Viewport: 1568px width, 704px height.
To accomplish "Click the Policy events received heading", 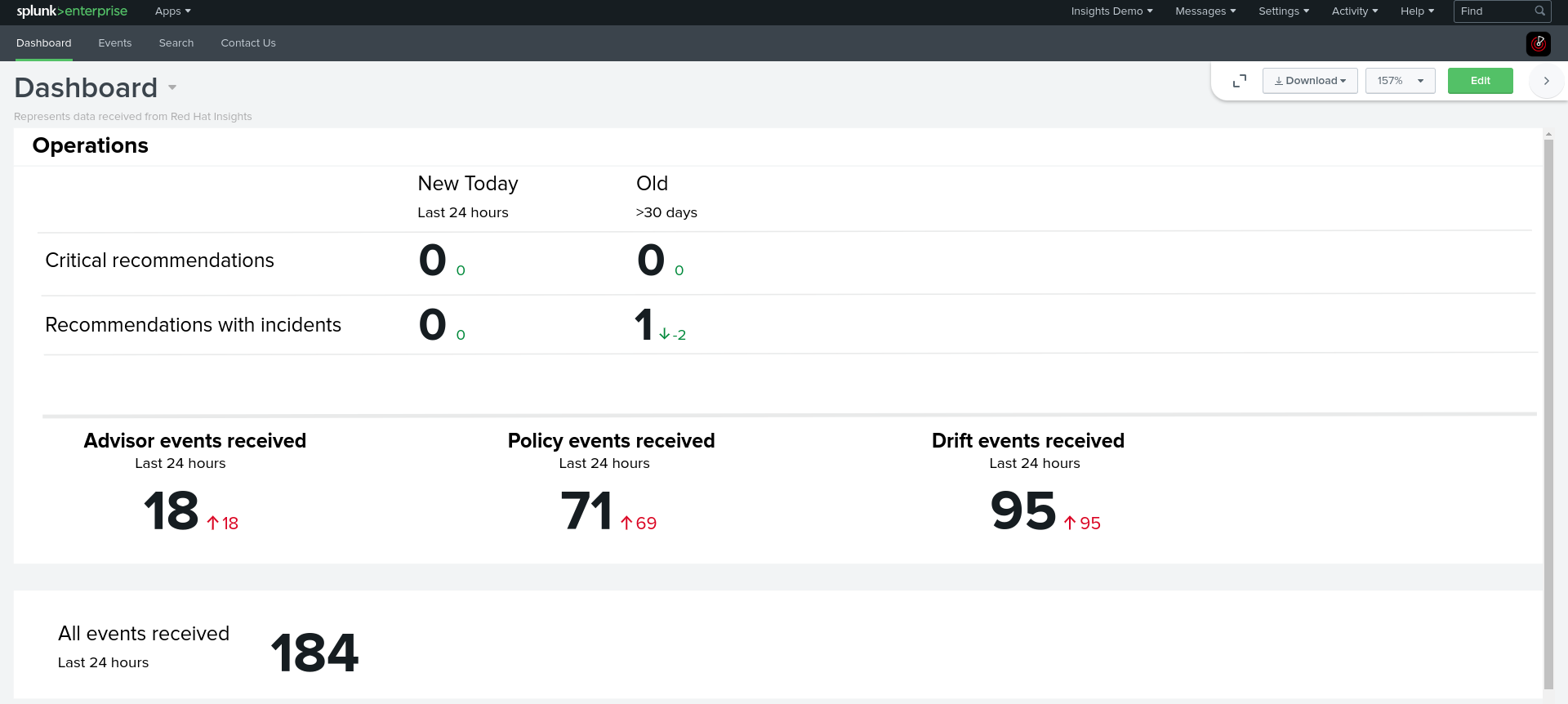I will tap(611, 441).
